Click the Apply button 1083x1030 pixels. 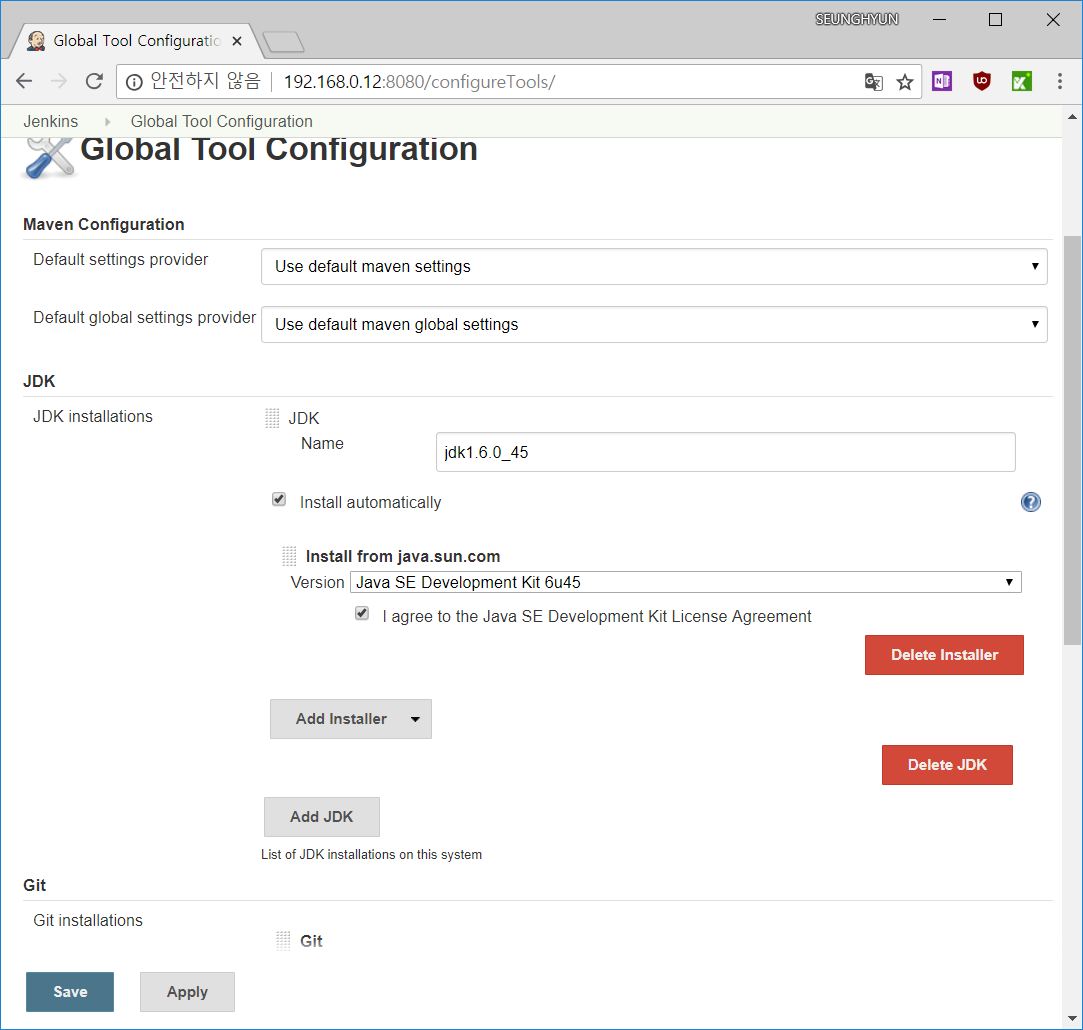pos(187,992)
